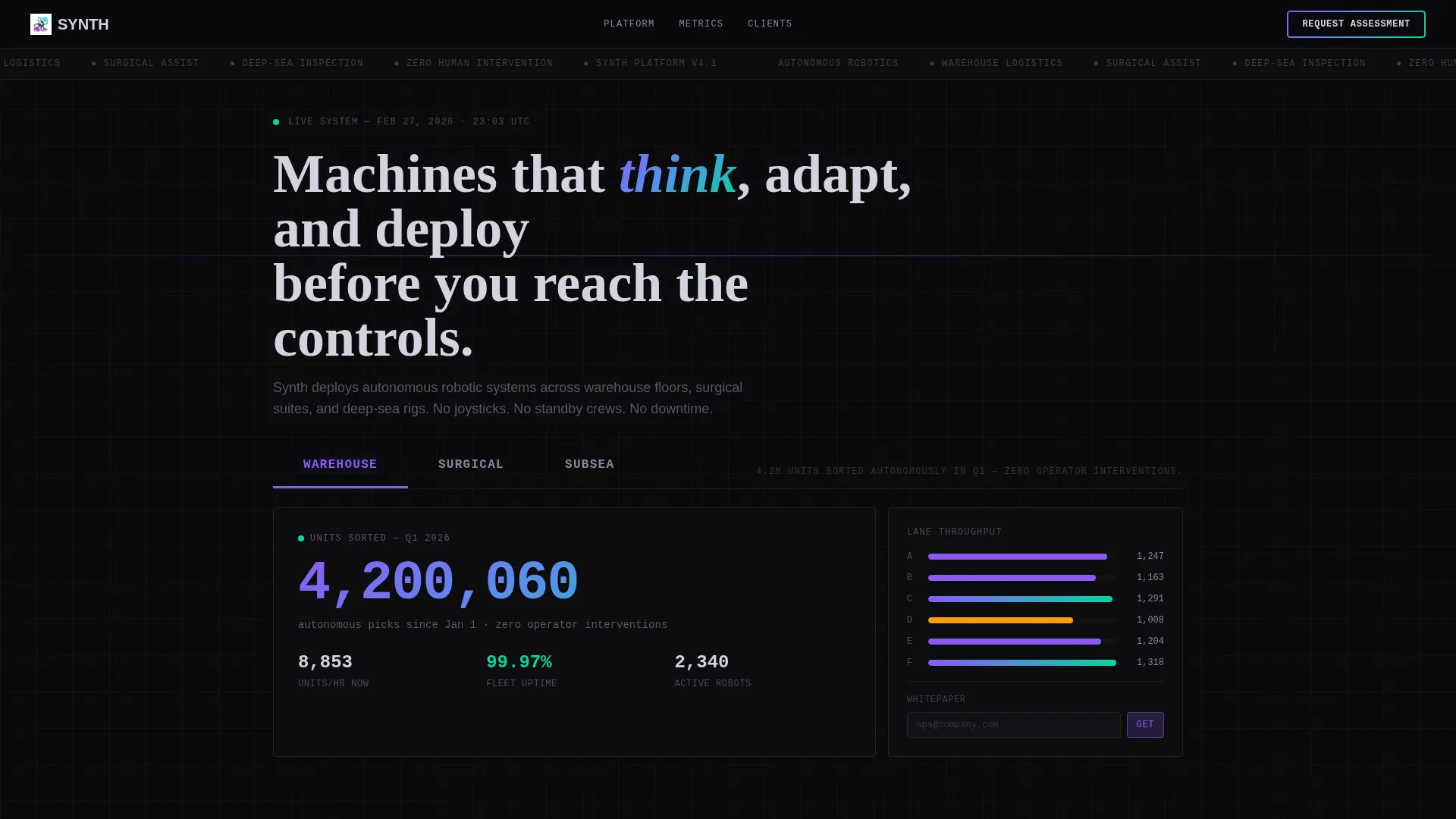1456x819 pixels.
Task: Switch to the Surgical tab
Action: (471, 465)
